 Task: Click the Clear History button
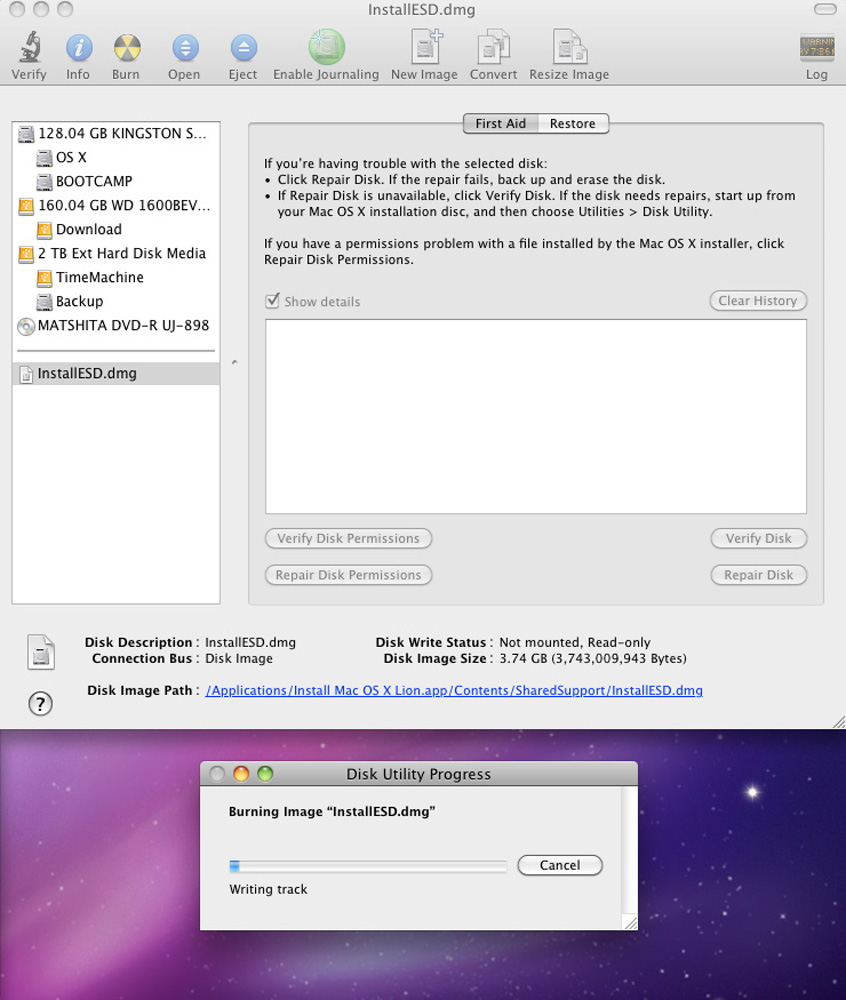click(757, 301)
